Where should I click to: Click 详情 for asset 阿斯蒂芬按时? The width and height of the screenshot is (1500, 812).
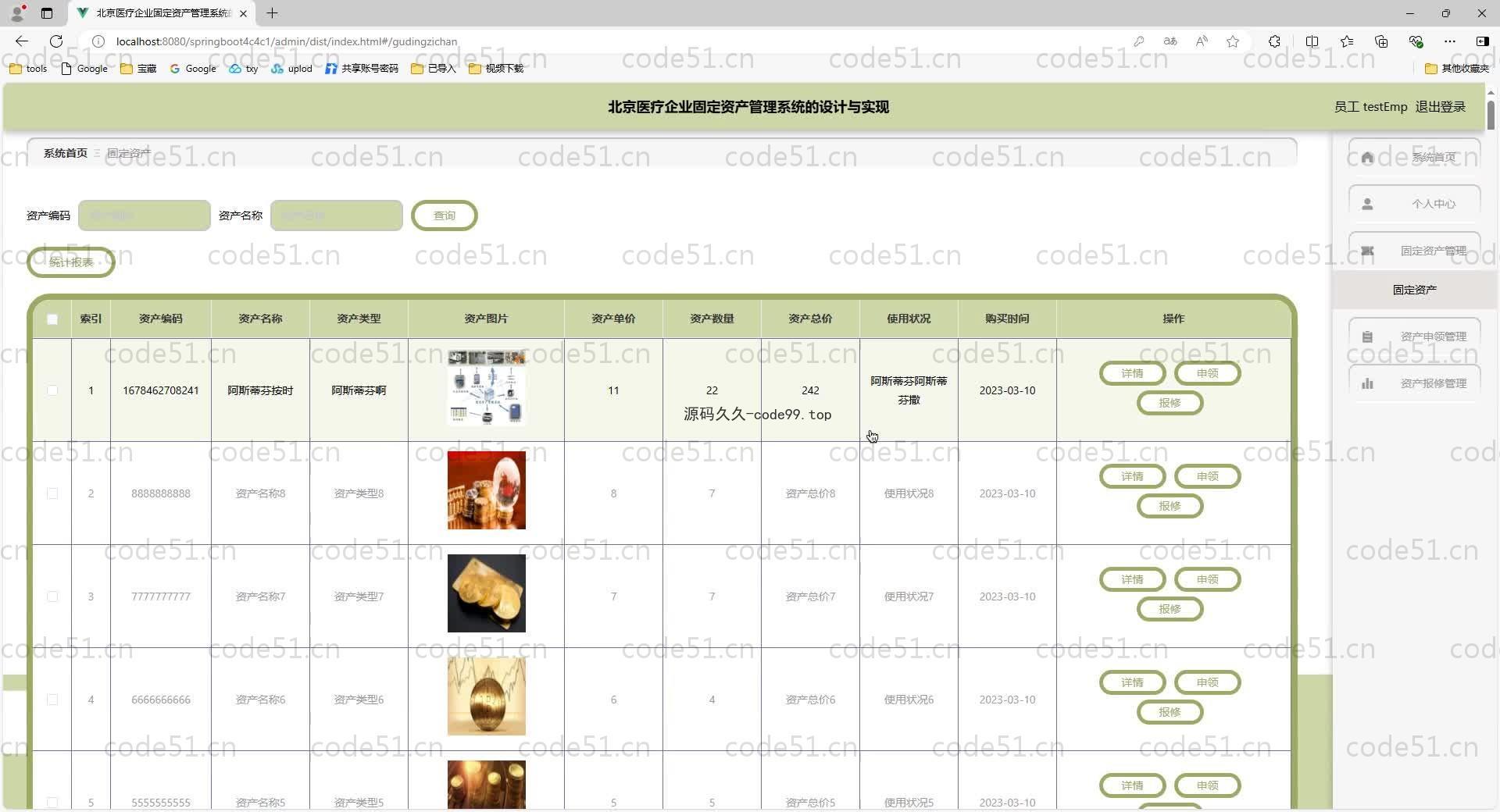1132,373
